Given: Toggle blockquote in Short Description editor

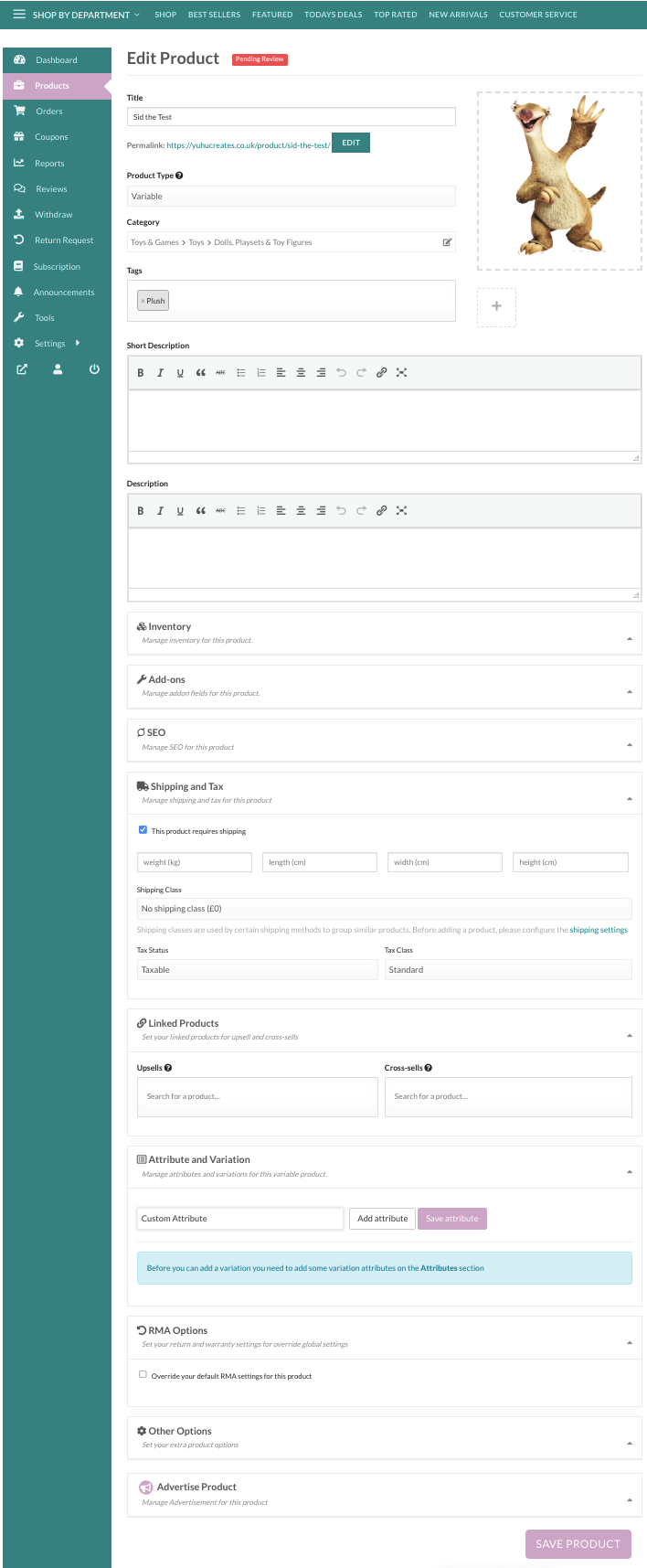Looking at the screenshot, I should [x=200, y=372].
